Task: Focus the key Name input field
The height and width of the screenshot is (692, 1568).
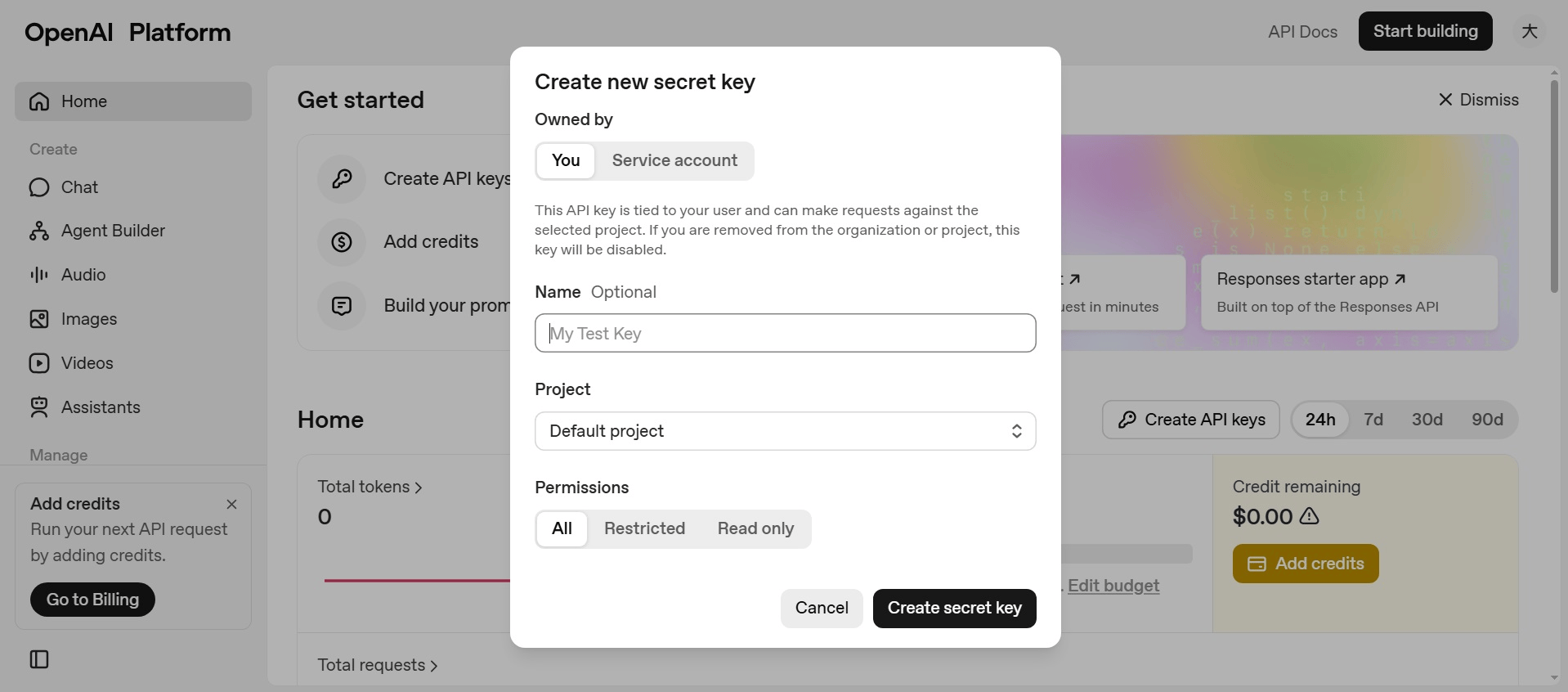Action: [x=785, y=333]
